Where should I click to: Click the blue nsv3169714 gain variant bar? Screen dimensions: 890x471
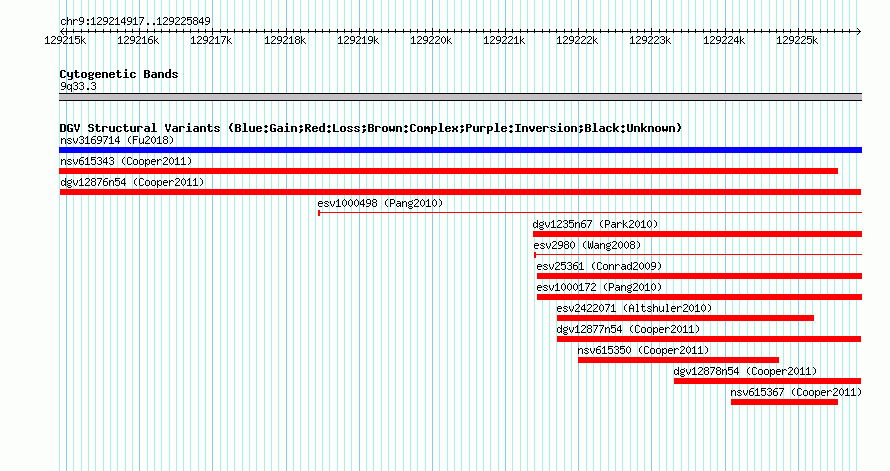pos(460,150)
